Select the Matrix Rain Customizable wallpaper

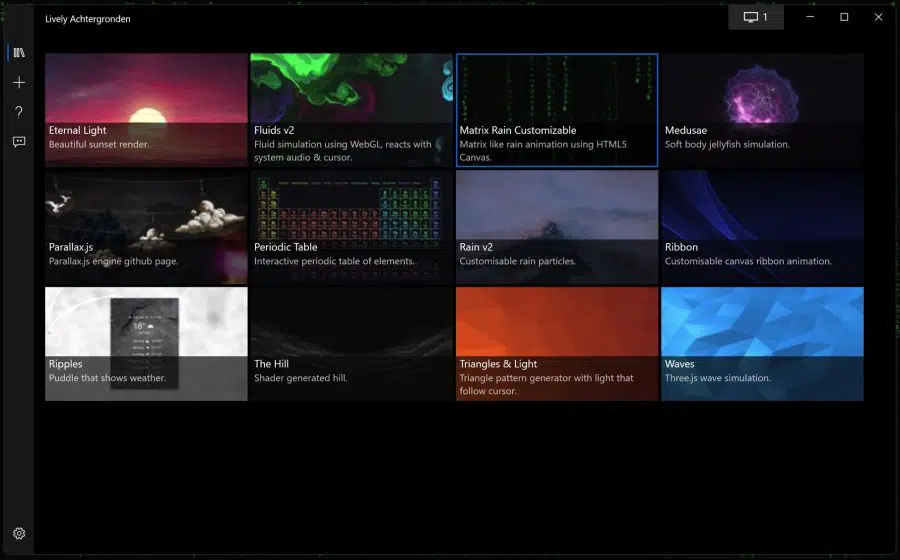557,110
